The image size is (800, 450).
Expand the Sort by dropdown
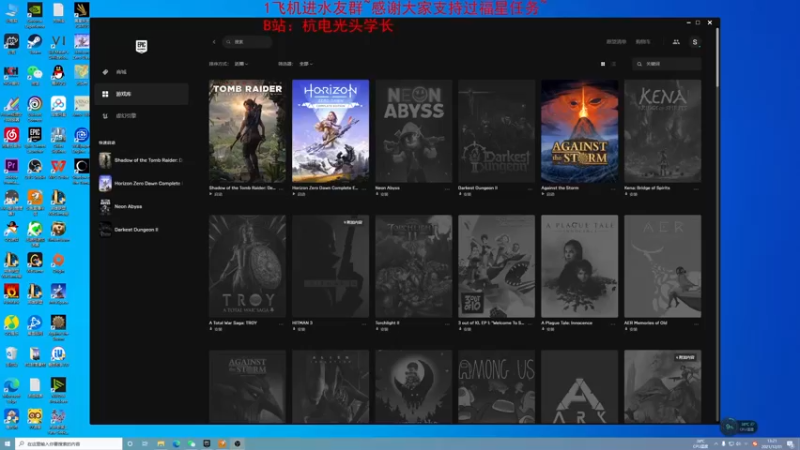[x=241, y=64]
